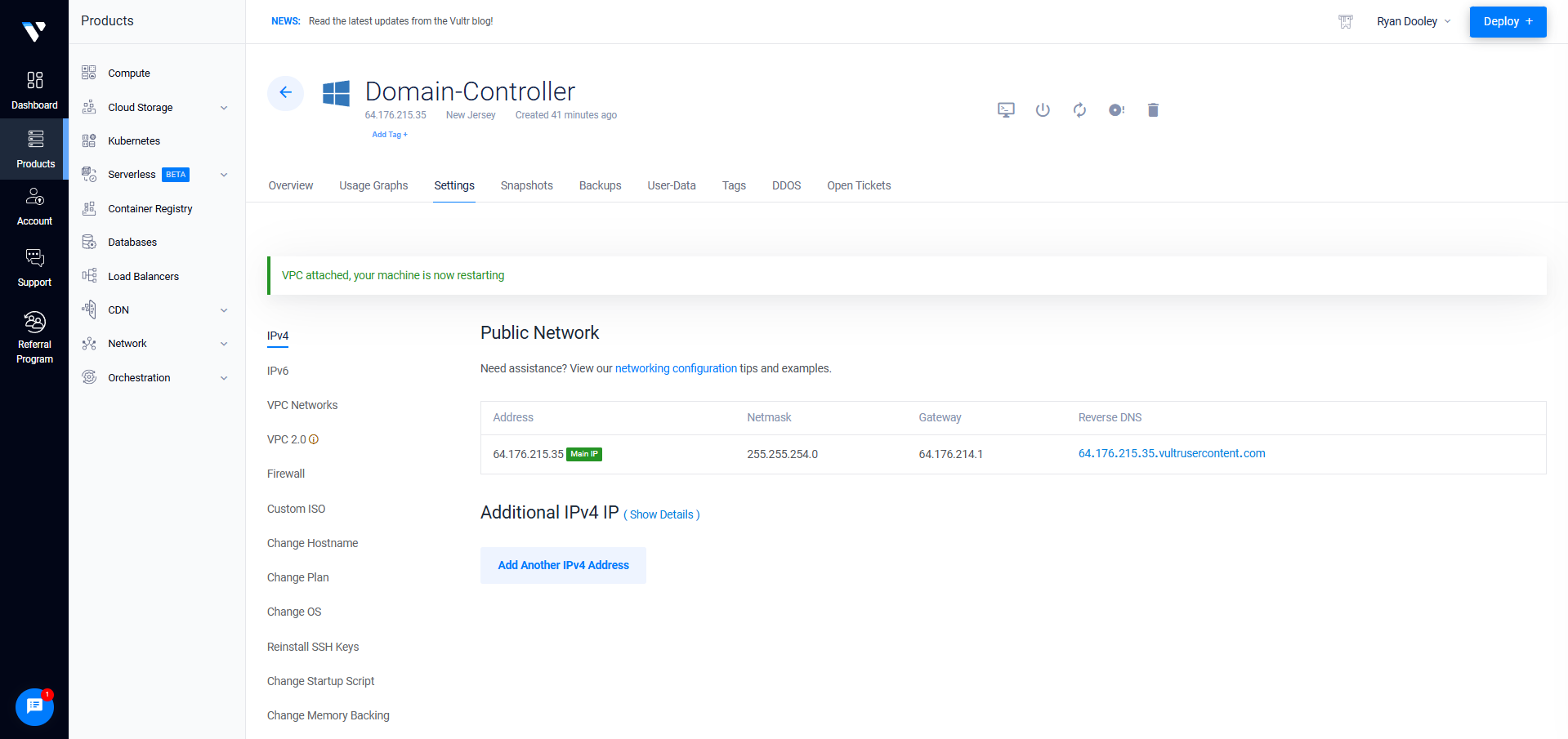This screenshot has width=1568, height=739.
Task: Open Reinstall SSH Keys settings
Action: pos(313,647)
